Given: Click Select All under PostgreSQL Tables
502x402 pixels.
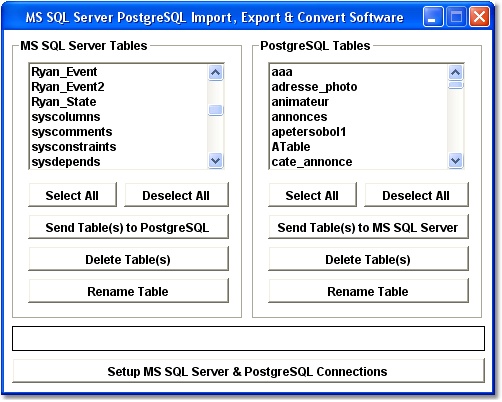Looking at the screenshot, I should click(312, 195).
